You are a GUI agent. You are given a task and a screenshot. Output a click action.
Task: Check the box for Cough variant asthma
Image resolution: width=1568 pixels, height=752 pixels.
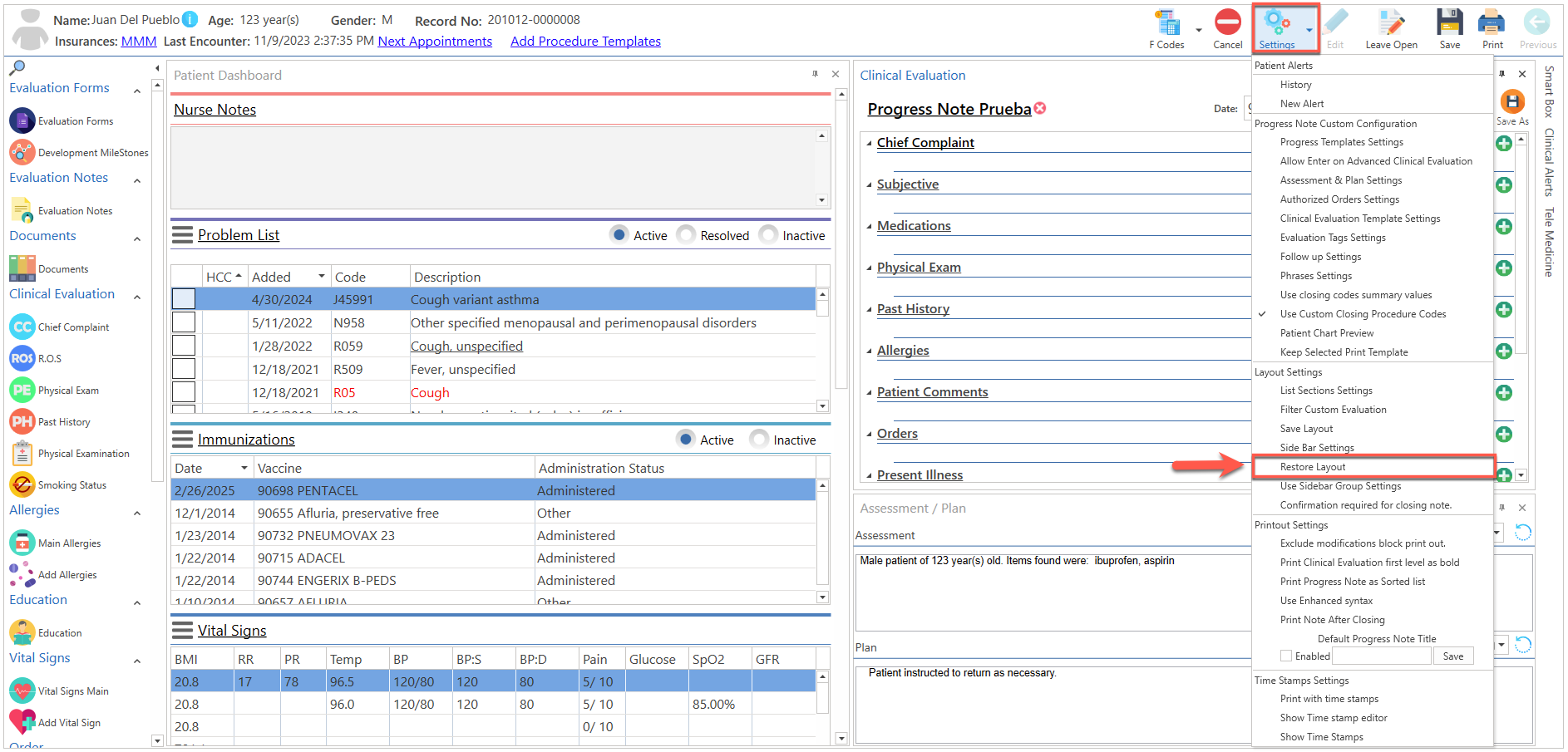pos(184,299)
